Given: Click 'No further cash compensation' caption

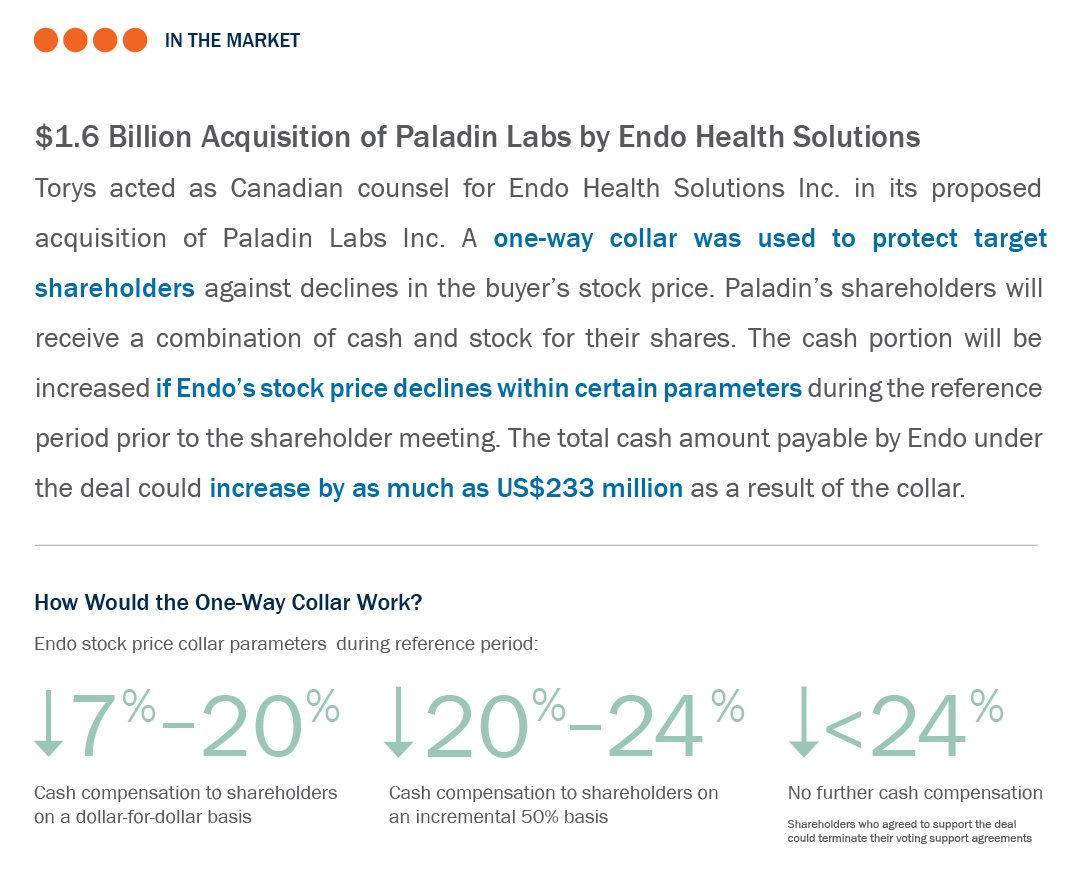Looking at the screenshot, I should point(915,793).
